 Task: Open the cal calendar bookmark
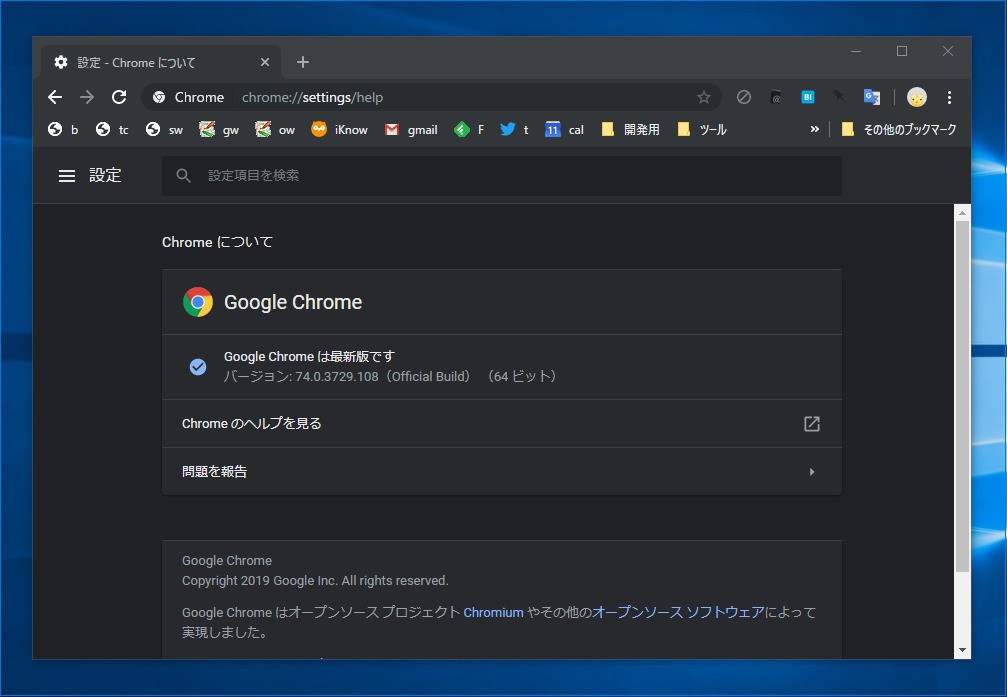pyautogui.click(x=564, y=129)
